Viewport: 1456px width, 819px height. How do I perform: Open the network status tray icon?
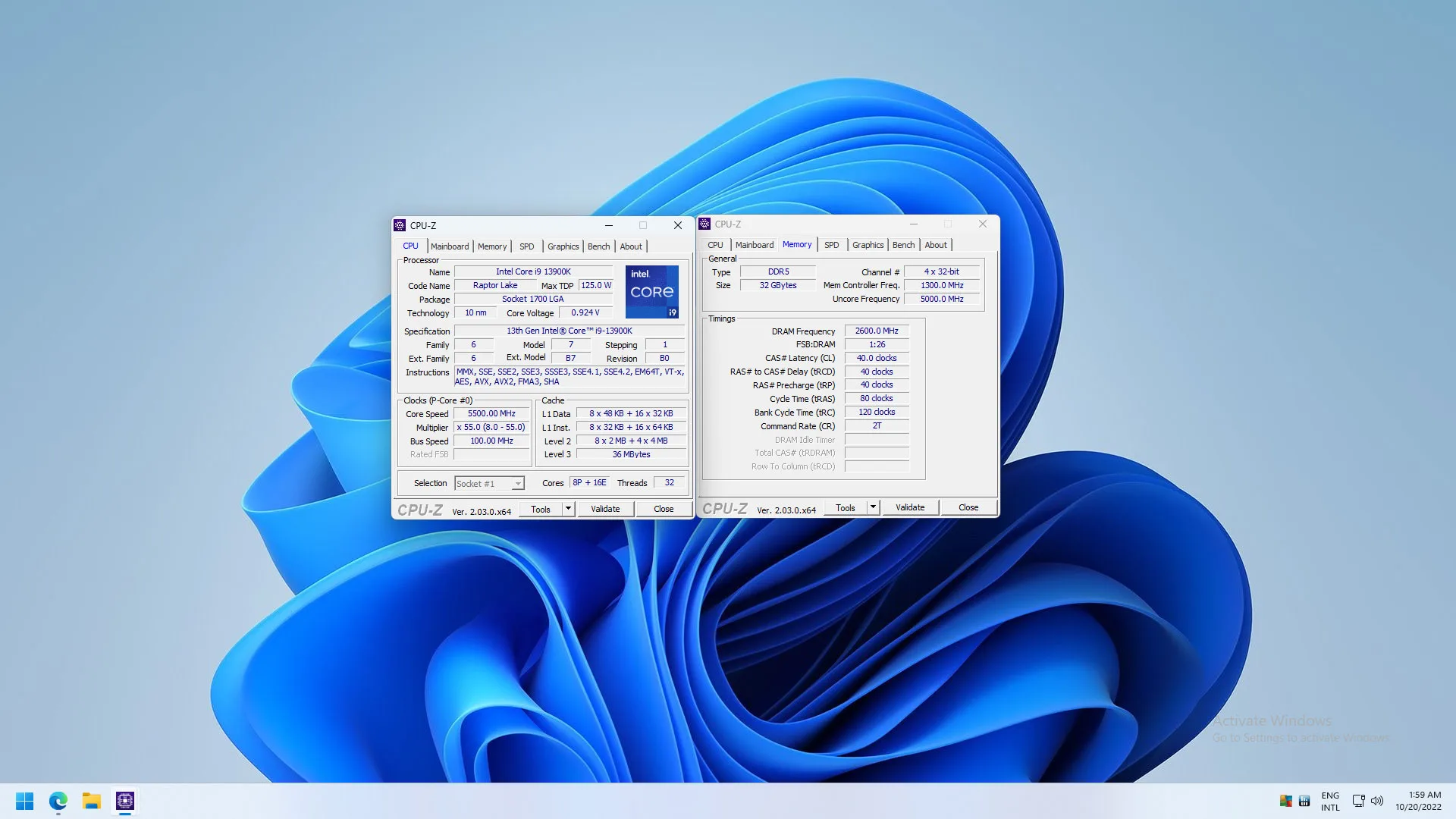pos(1358,801)
